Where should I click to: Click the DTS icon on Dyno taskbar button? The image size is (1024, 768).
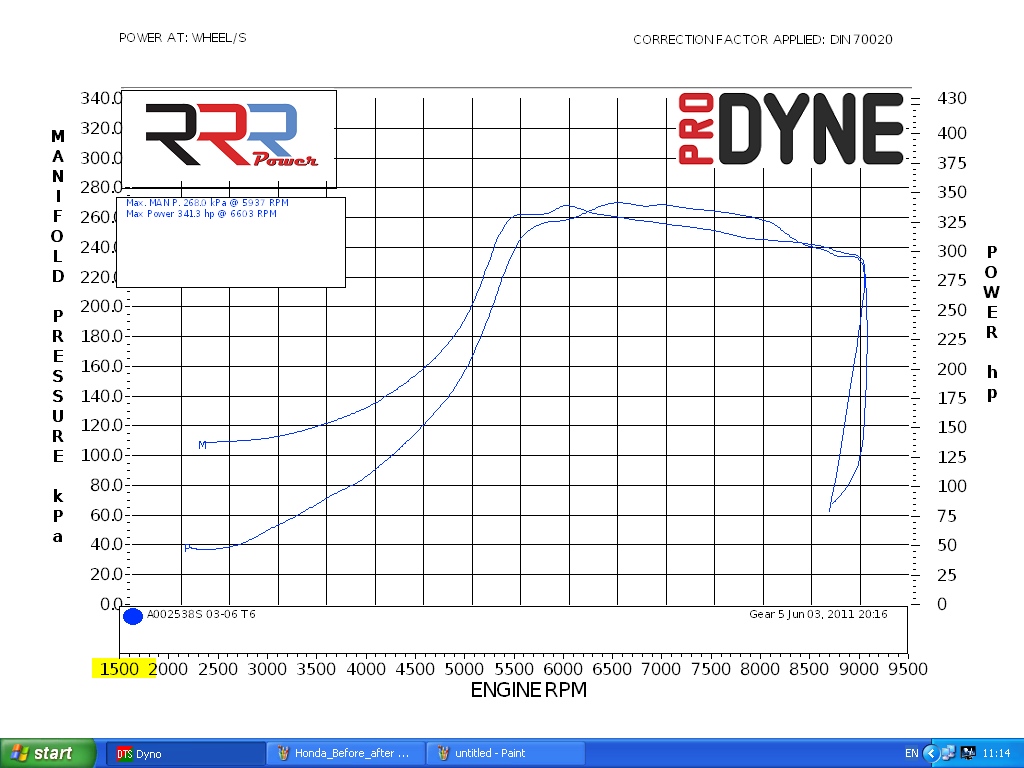coord(124,753)
